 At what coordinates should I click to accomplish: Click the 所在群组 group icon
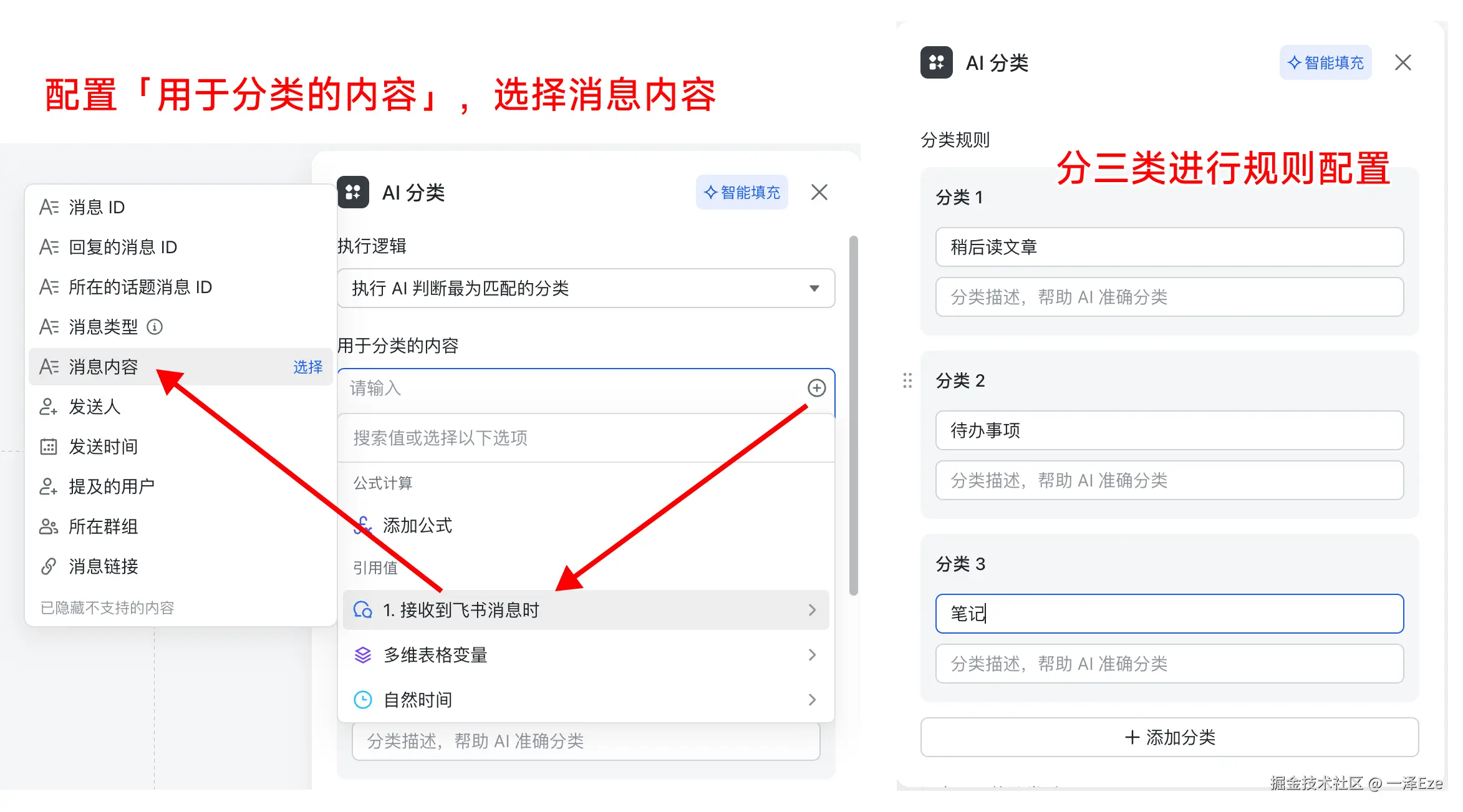coord(49,526)
